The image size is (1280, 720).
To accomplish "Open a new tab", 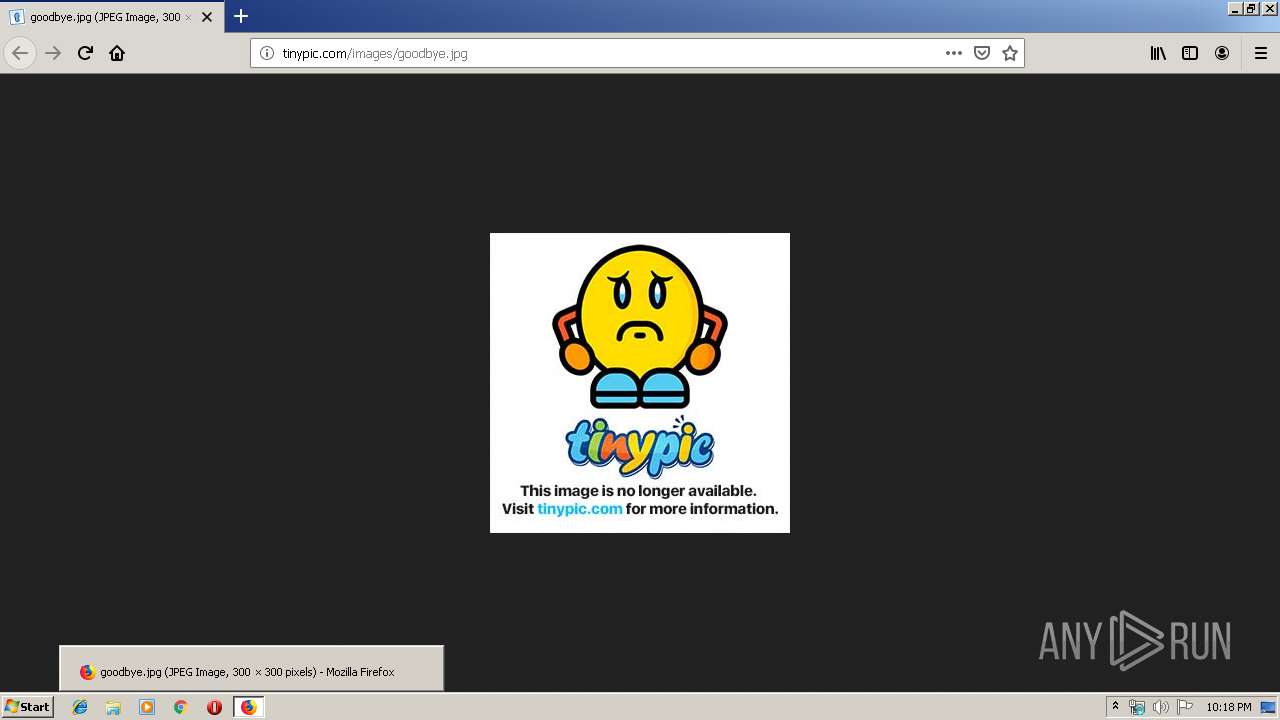I will pyautogui.click(x=241, y=16).
